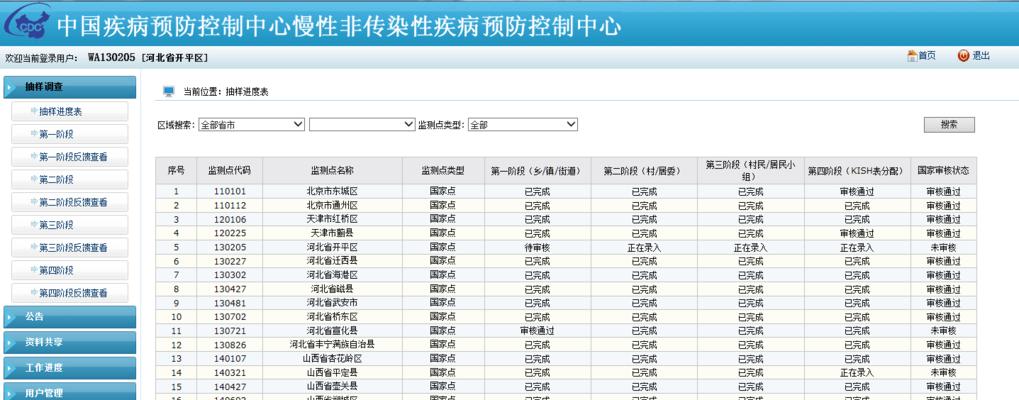This screenshot has height=400, width=1019.
Task: Open the 监测点类型 全部 dropdown
Action: (x=522, y=125)
